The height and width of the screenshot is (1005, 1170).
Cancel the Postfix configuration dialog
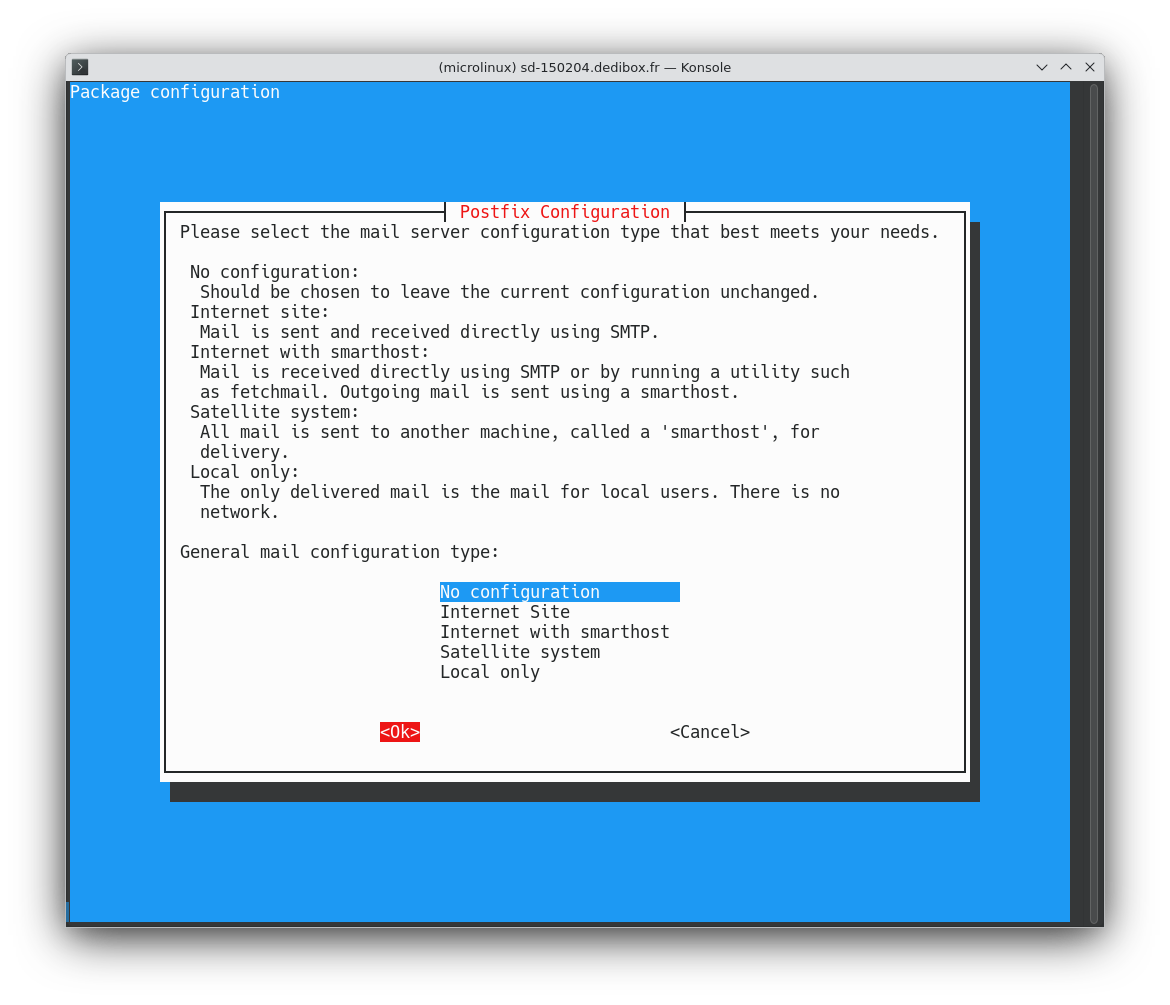tap(709, 731)
